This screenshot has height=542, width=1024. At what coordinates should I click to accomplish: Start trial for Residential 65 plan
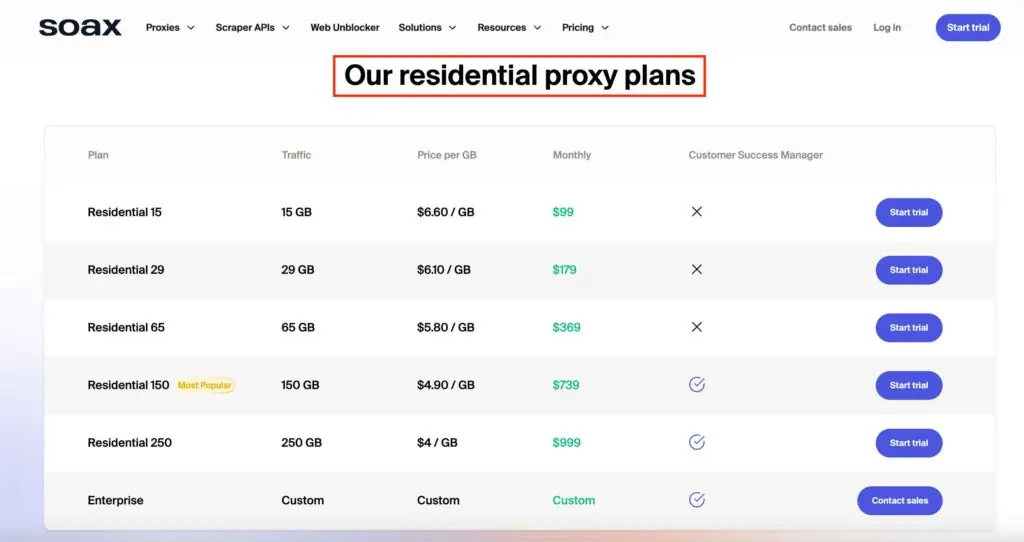click(908, 327)
